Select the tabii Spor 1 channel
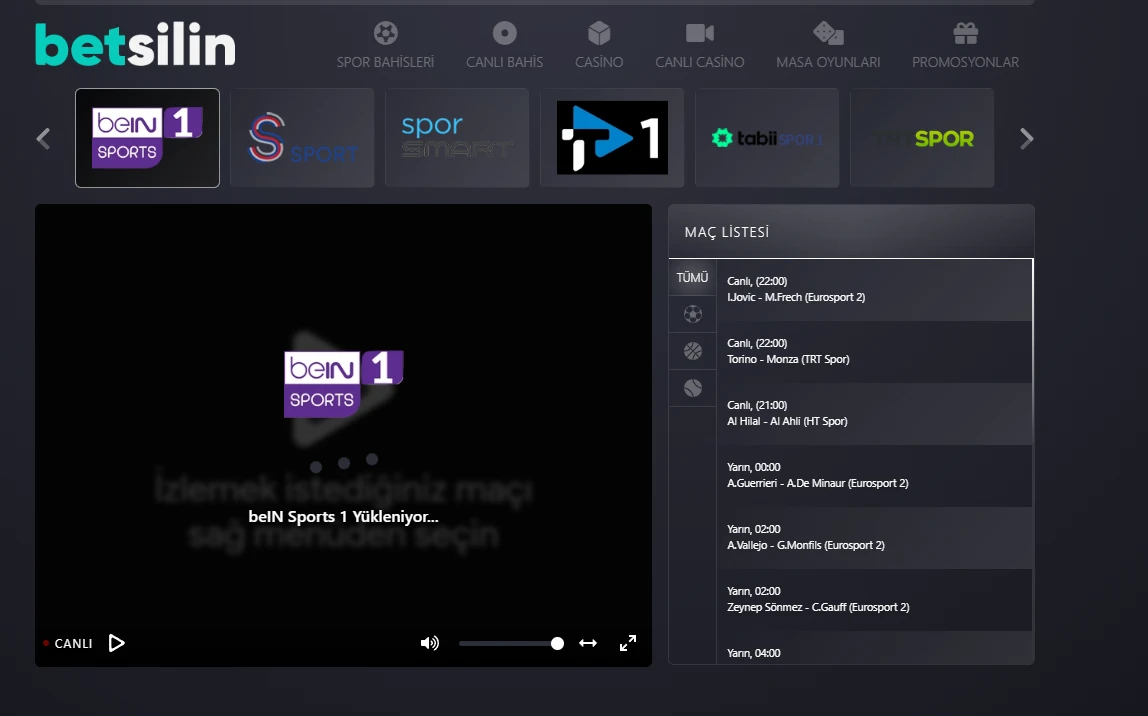The width and height of the screenshot is (1148, 716). [x=767, y=138]
